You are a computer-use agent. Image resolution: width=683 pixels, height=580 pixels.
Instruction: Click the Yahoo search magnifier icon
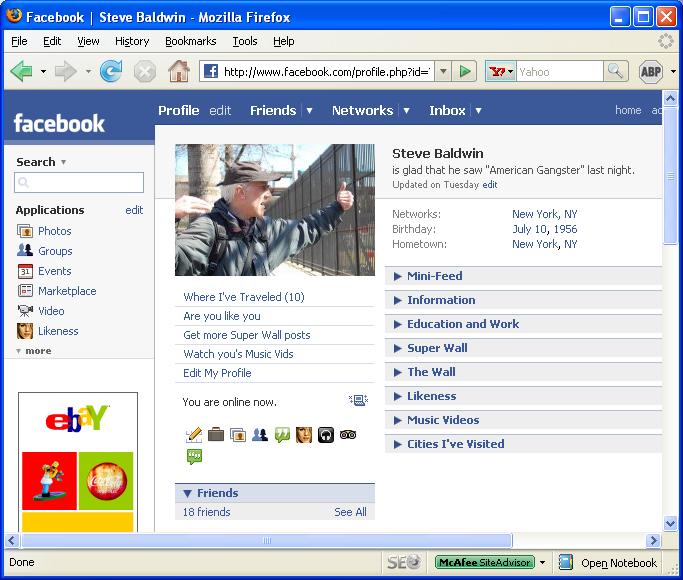click(615, 71)
